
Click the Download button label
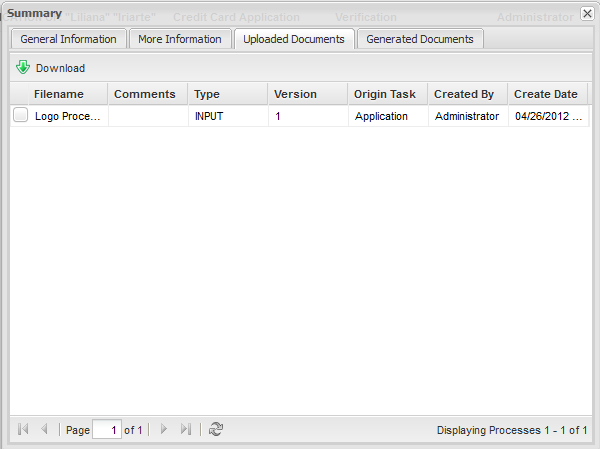pyautogui.click(x=60, y=68)
